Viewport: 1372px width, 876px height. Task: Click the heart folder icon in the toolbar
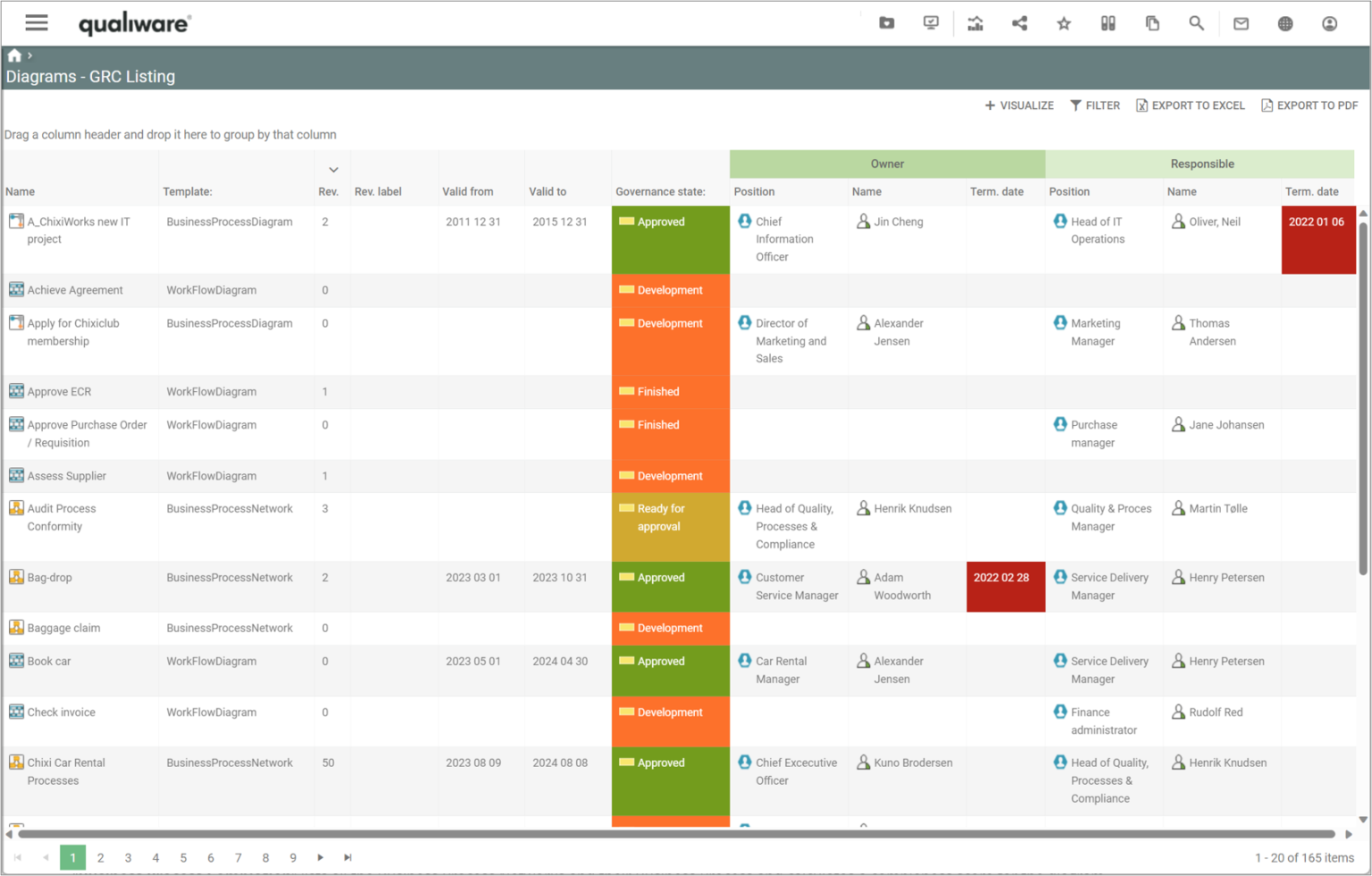[x=886, y=22]
